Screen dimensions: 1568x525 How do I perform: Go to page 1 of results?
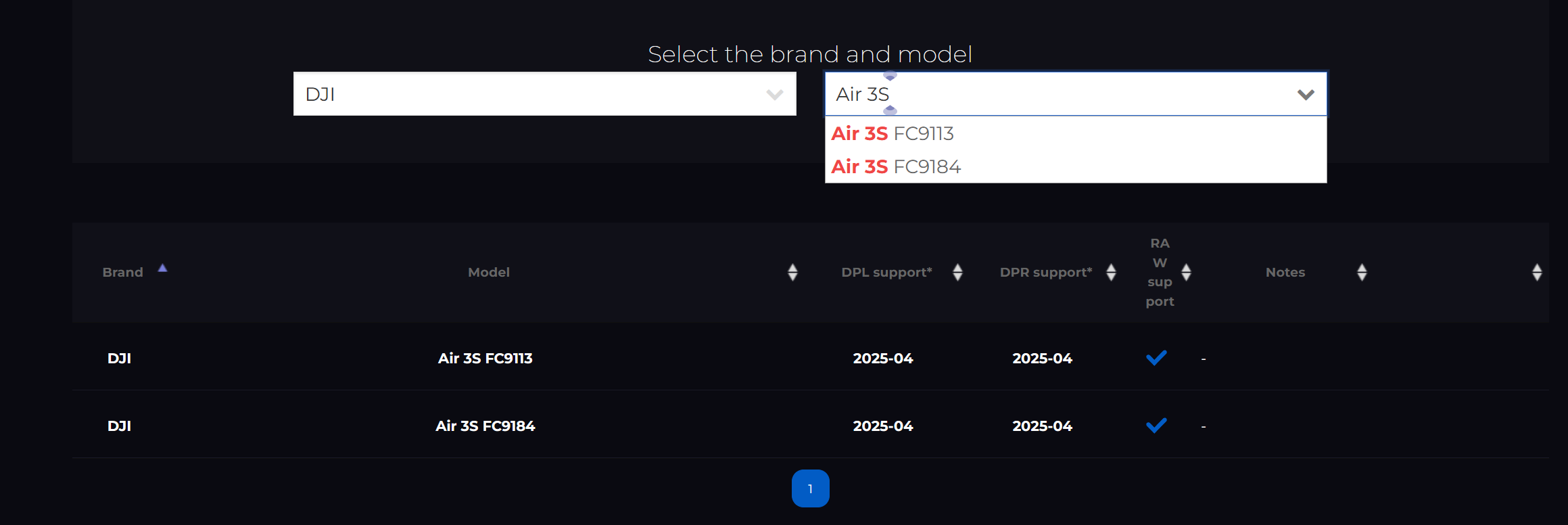coord(810,488)
